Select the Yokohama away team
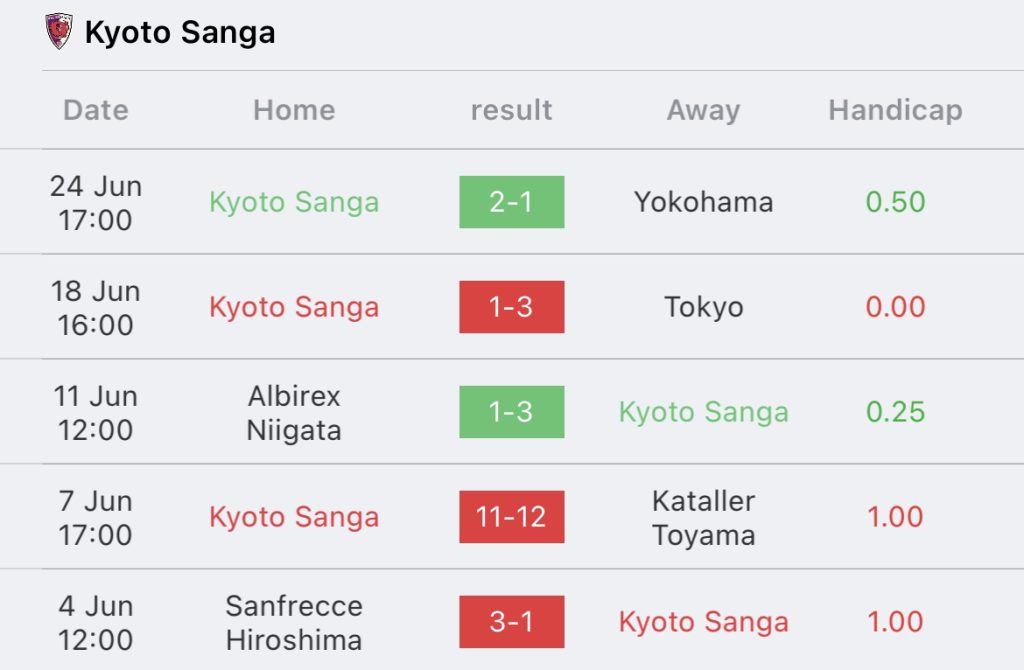Screen dimensions: 1024x670 tap(703, 202)
